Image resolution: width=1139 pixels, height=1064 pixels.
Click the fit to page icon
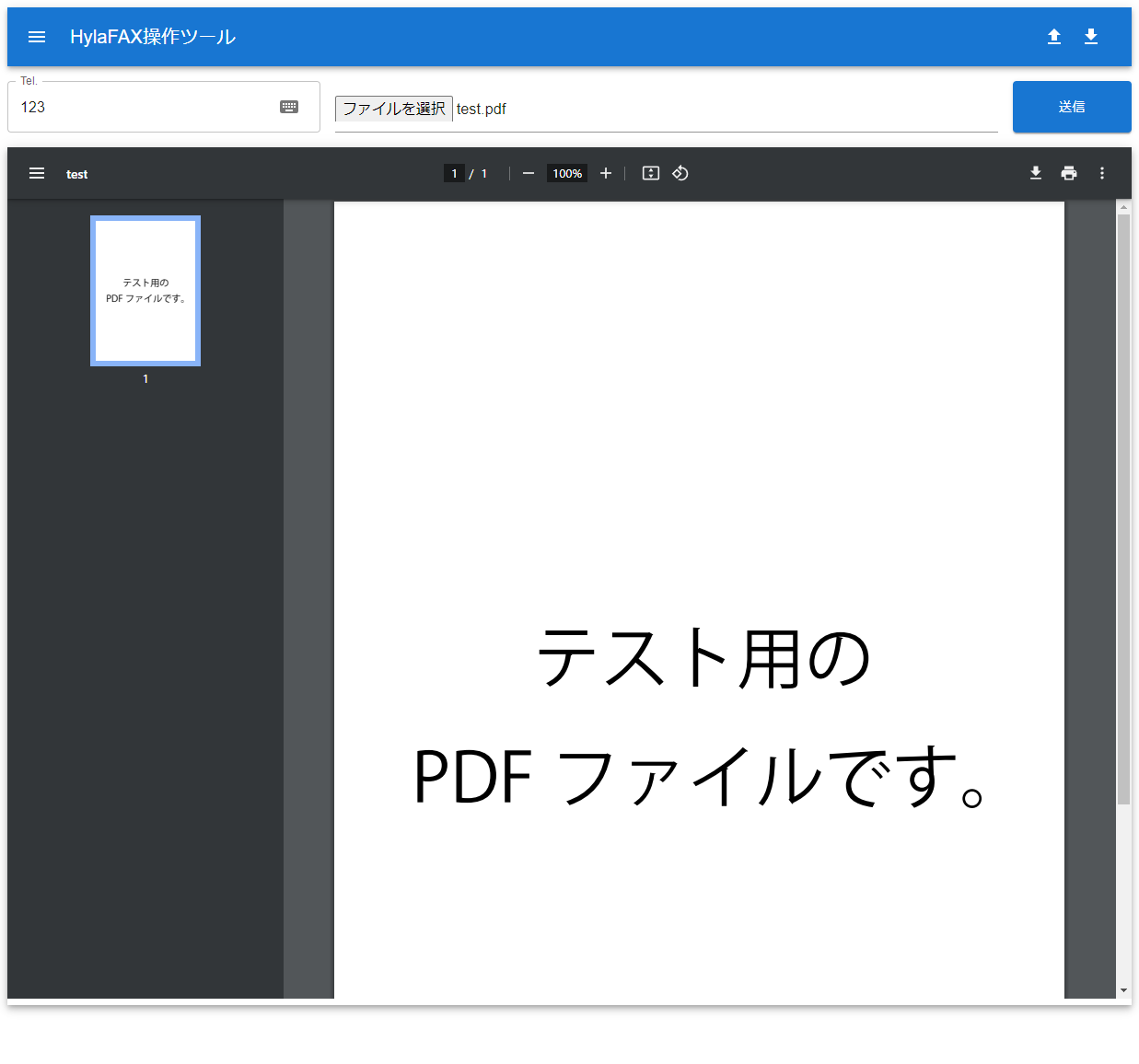point(651,173)
